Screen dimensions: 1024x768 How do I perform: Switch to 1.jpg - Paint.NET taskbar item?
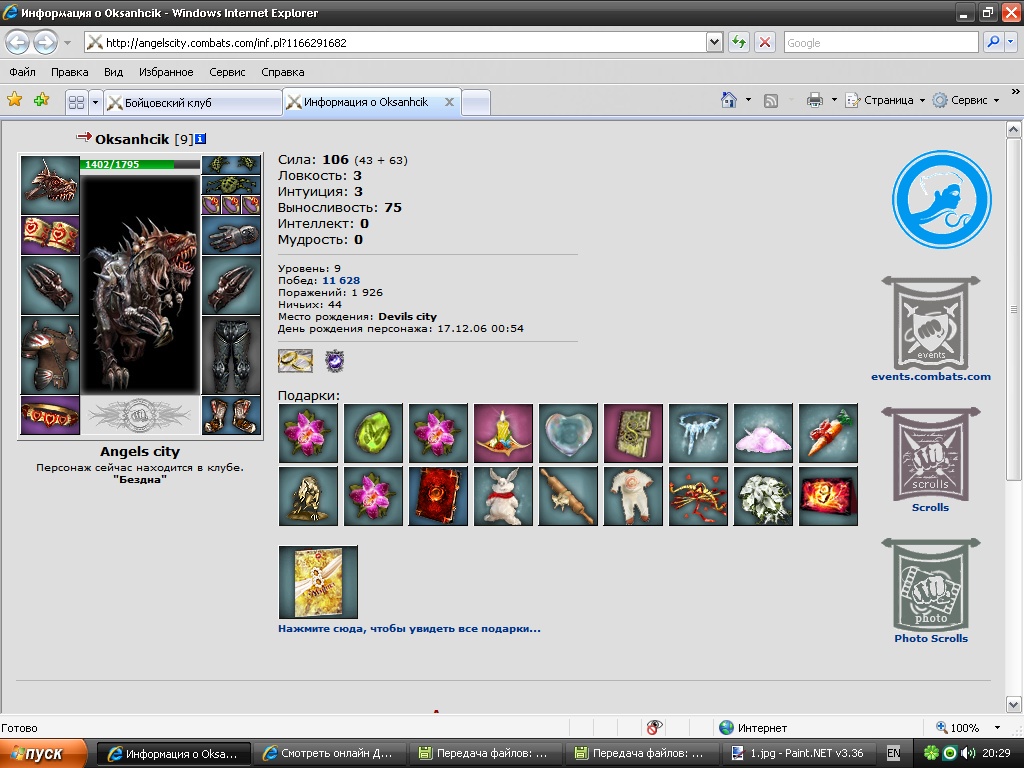(x=797, y=754)
